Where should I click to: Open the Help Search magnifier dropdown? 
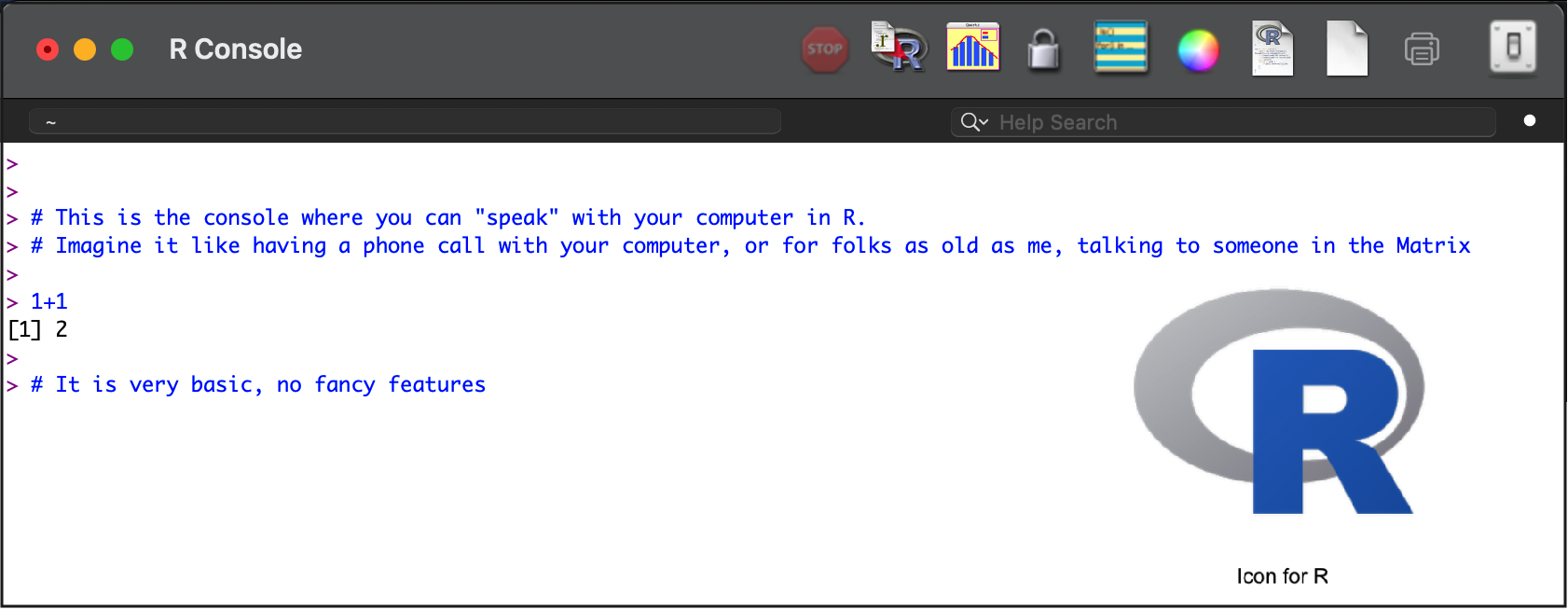click(974, 122)
